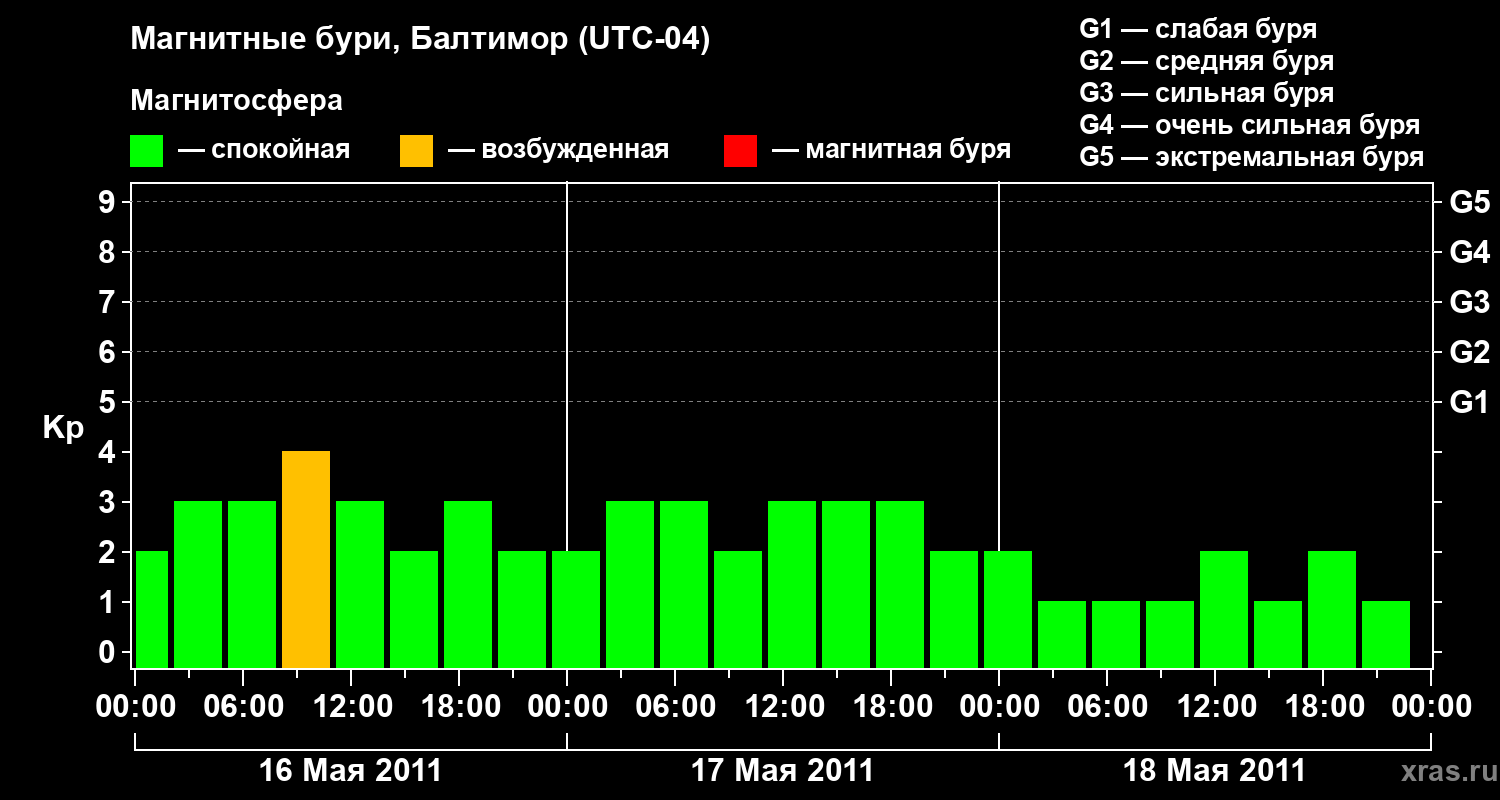Click the green 'спокойная' legend swatch
Screen dimensions: 1500x800
point(147,151)
